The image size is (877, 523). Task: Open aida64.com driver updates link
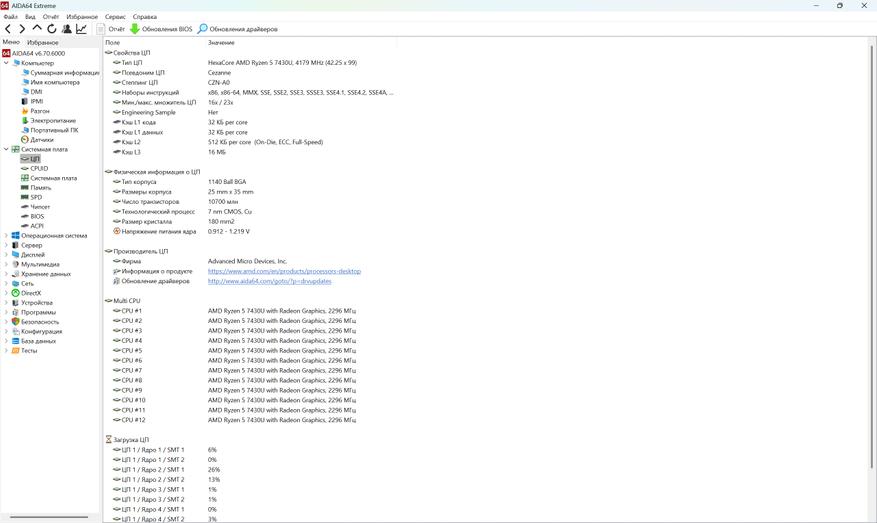click(270, 281)
